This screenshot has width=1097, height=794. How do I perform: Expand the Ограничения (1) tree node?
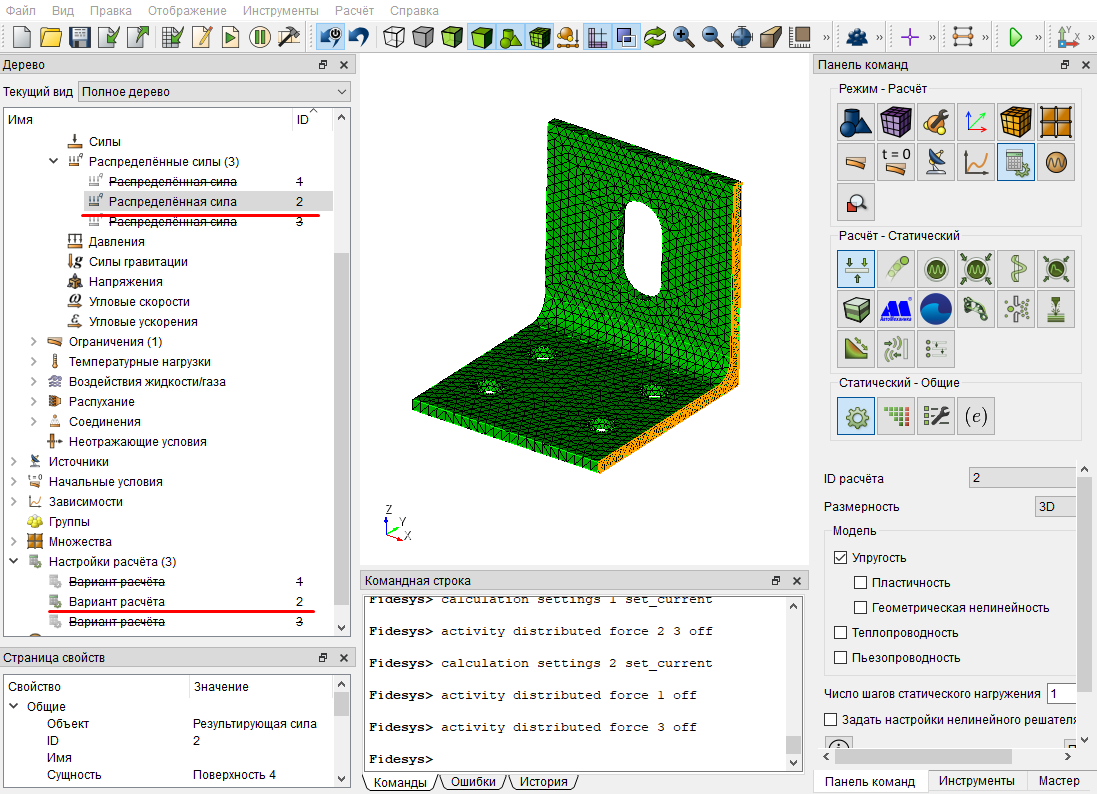pyautogui.click(x=34, y=341)
